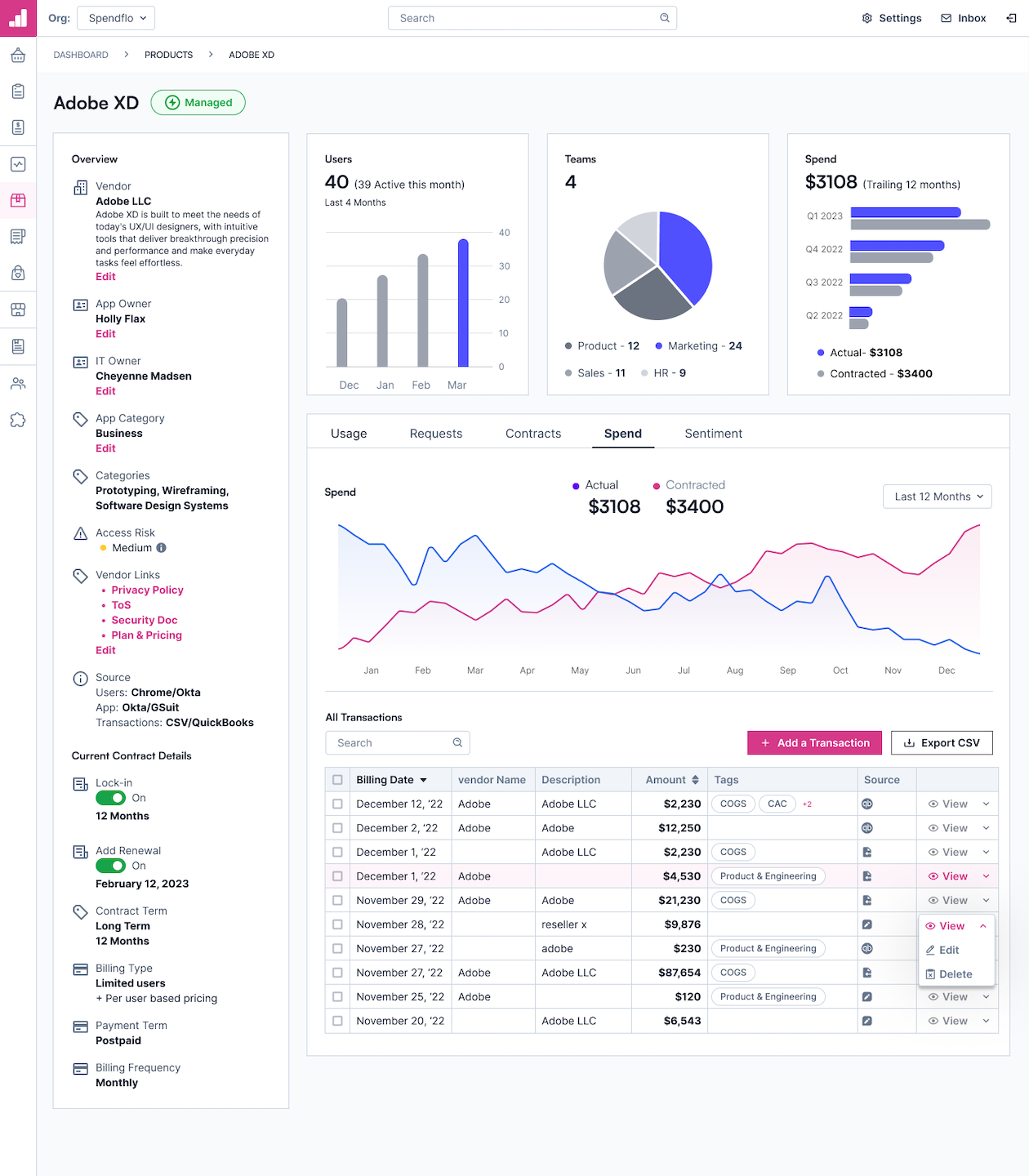Open the lock bag sidebar icon

click(18, 273)
